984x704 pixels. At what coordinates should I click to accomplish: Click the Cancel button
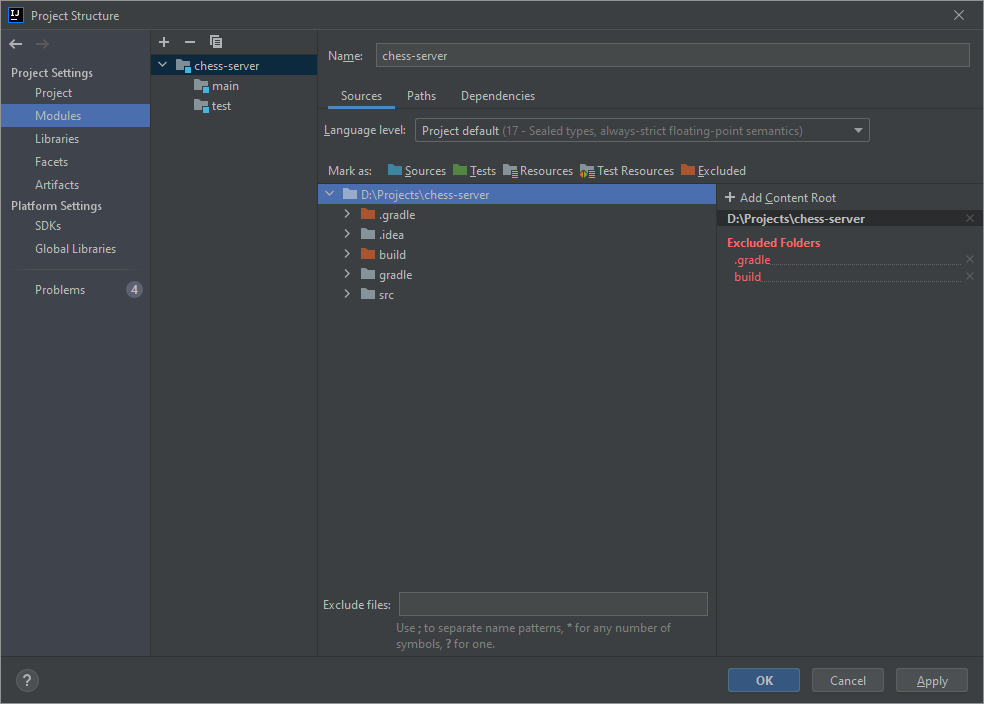[848, 681]
